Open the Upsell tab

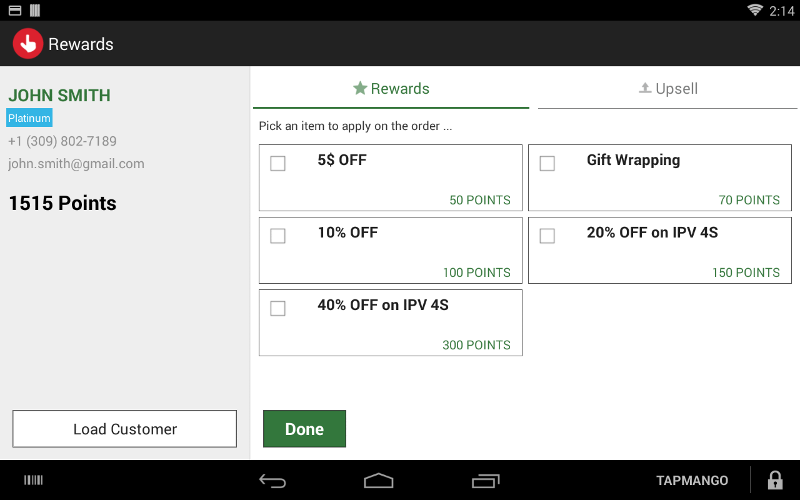(667, 89)
